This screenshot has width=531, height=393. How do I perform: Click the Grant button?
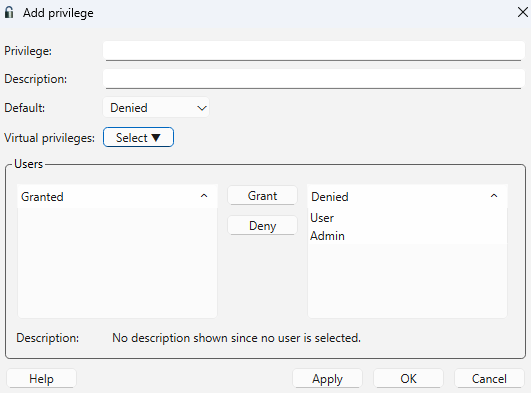262,196
